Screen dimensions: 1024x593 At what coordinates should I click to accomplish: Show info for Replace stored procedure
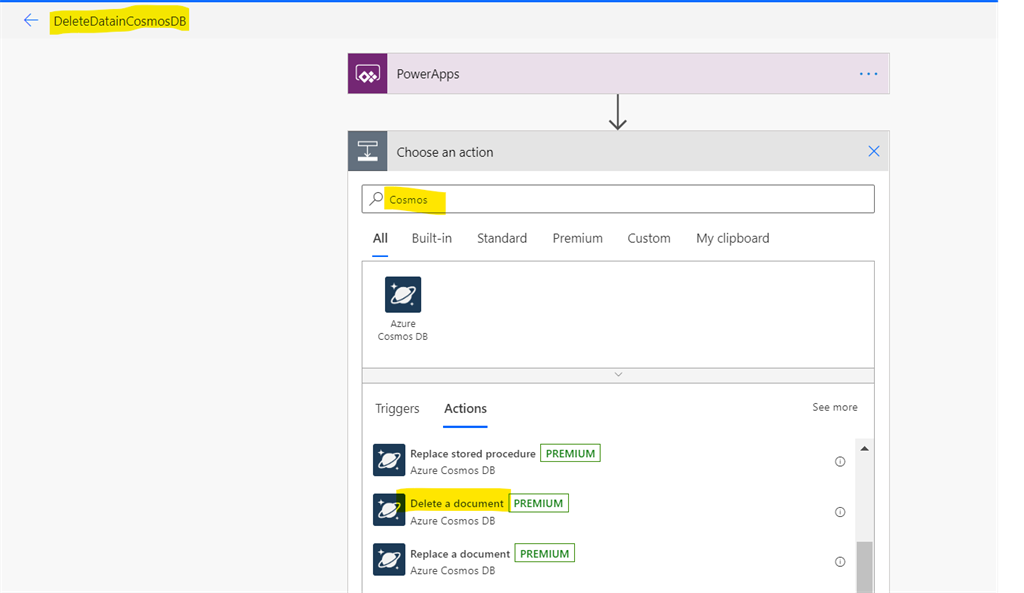coord(840,462)
